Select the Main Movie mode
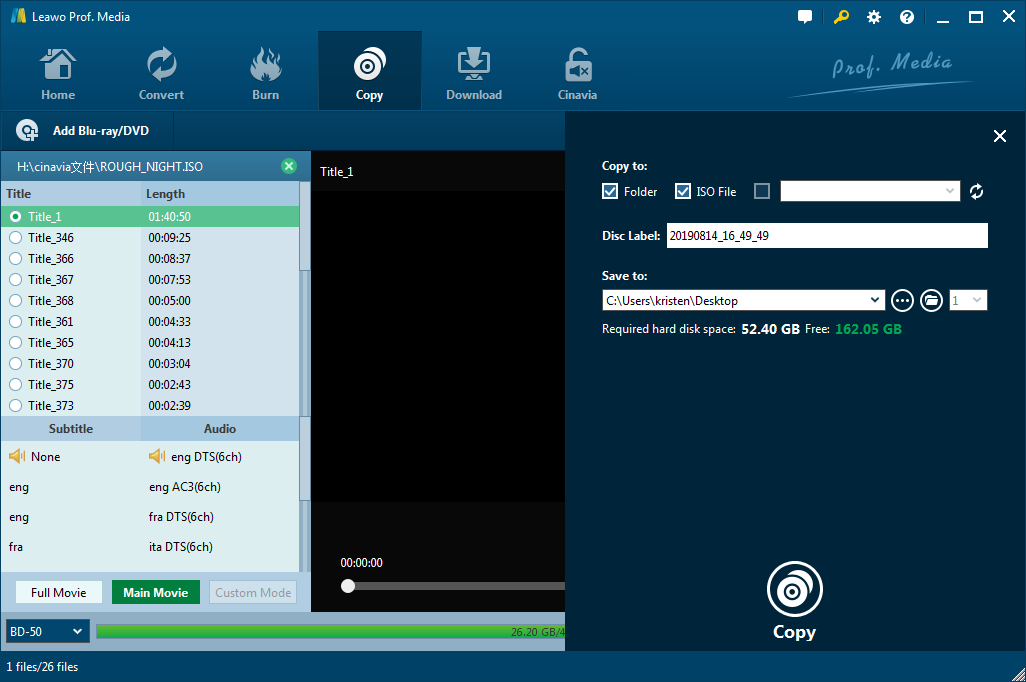 155,592
